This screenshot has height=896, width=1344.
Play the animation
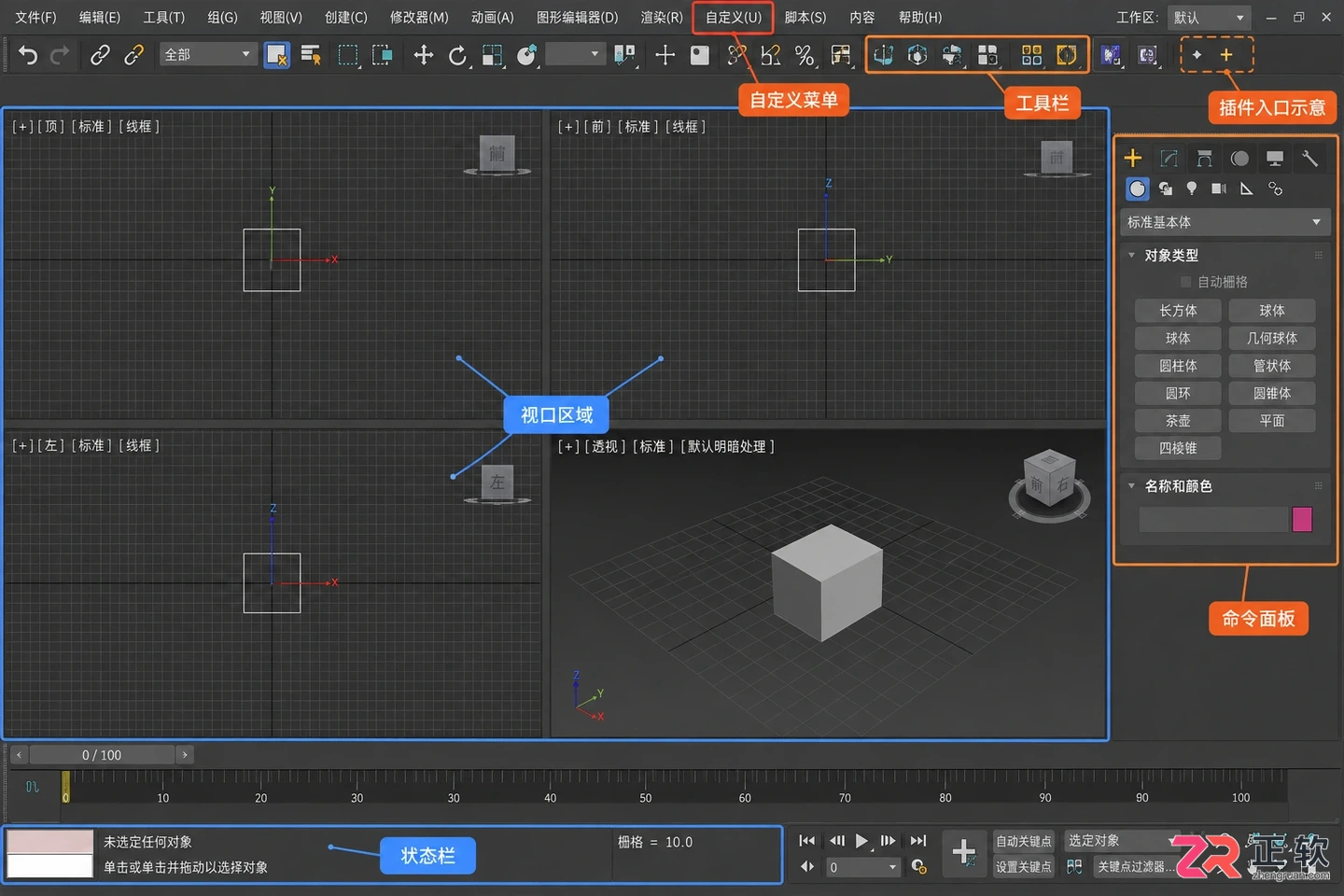[861, 841]
